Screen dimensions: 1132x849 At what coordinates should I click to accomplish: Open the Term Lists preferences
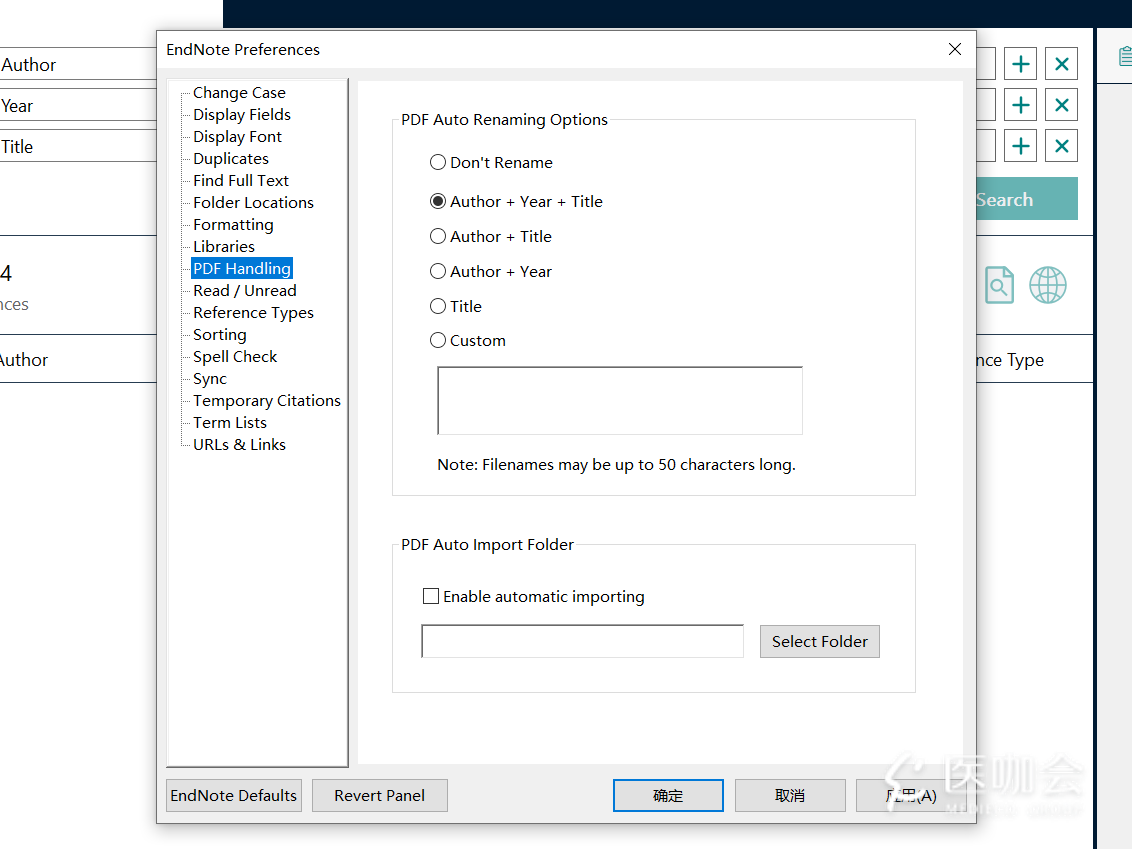coord(230,423)
